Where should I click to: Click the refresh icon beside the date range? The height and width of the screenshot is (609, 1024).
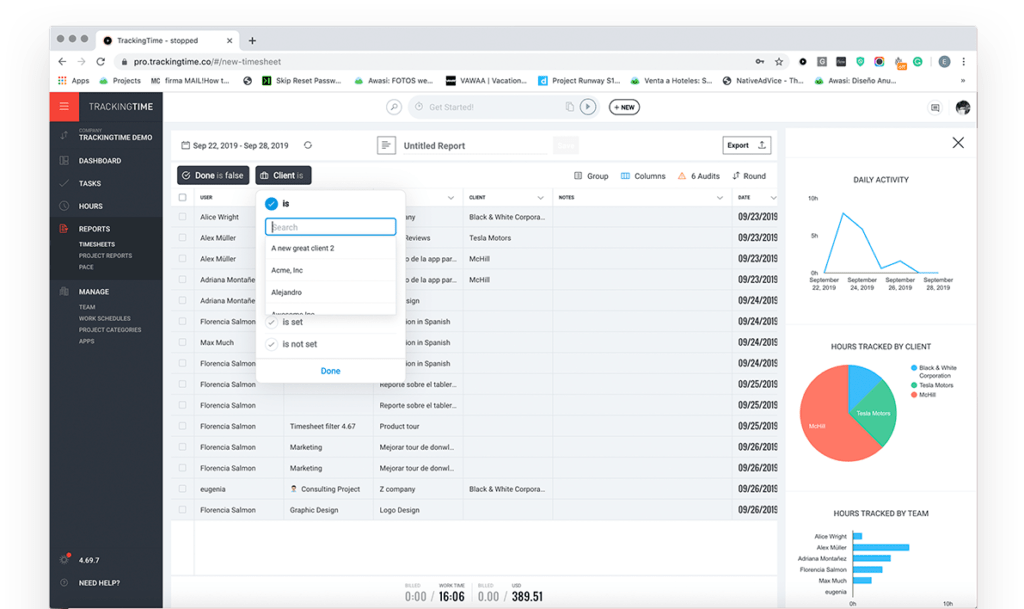click(308, 145)
